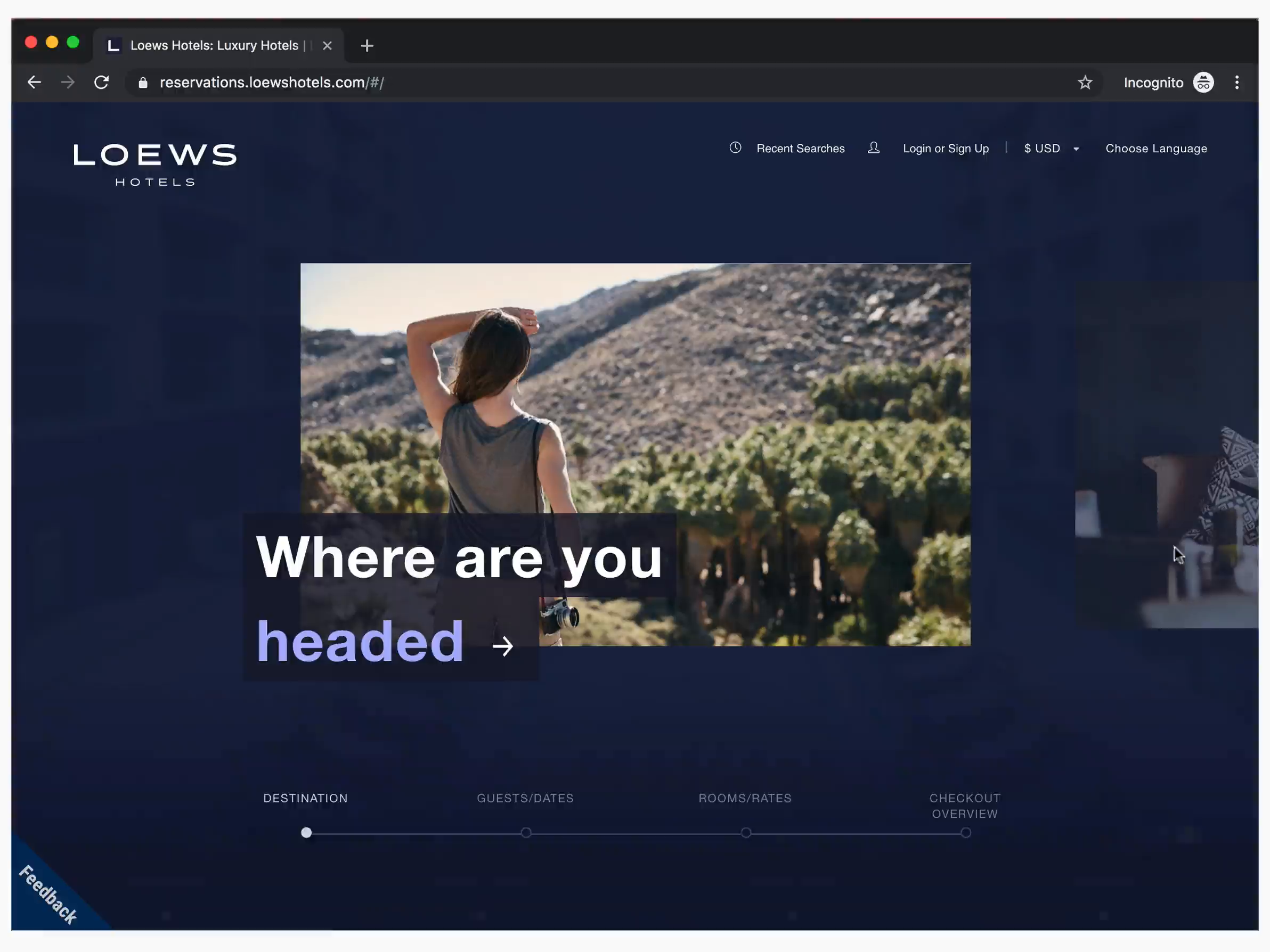Reload the page with refresh icon
Viewport: 1270px width, 952px height.
point(102,83)
